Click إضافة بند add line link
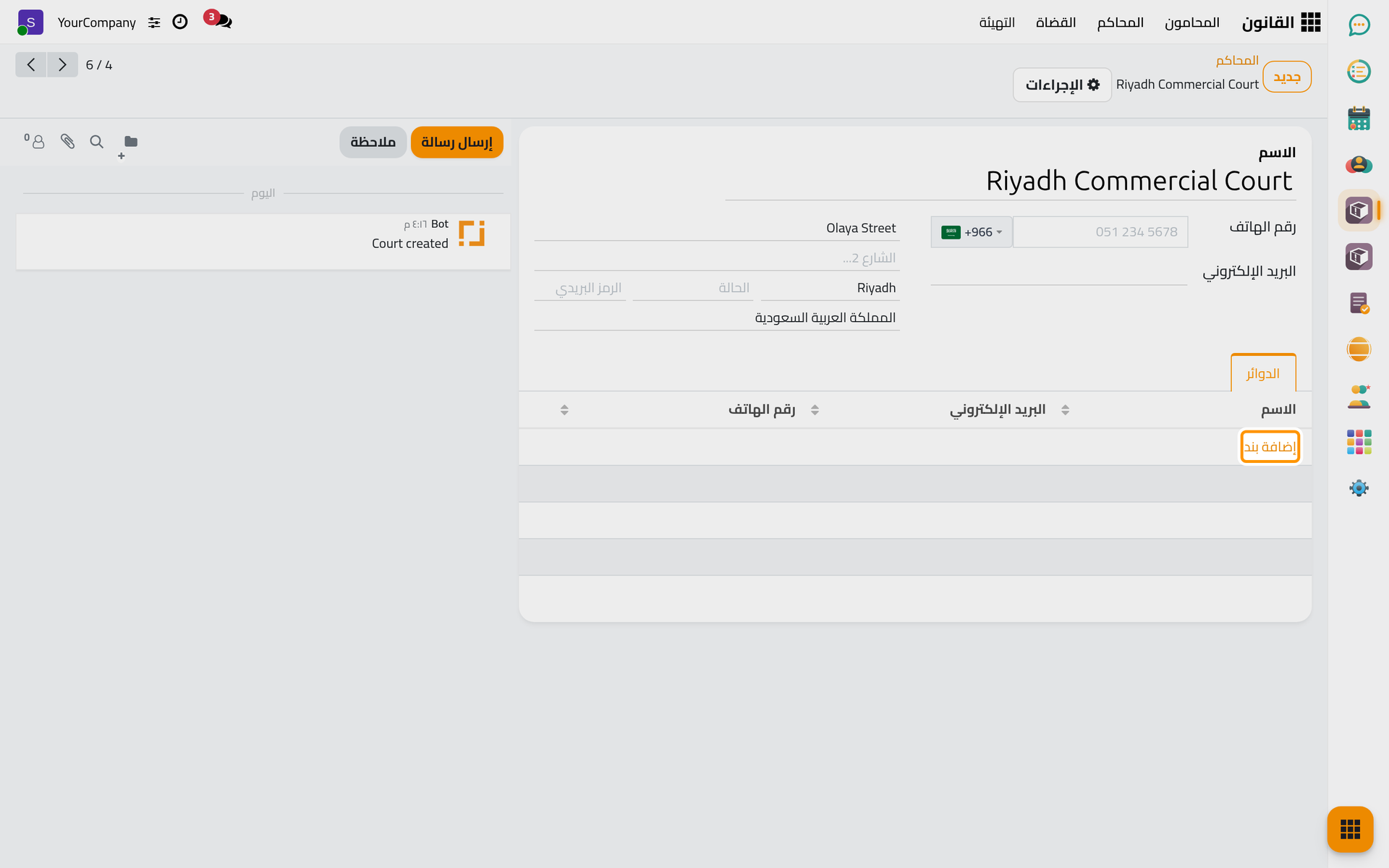The width and height of the screenshot is (1389, 868). [x=1270, y=447]
